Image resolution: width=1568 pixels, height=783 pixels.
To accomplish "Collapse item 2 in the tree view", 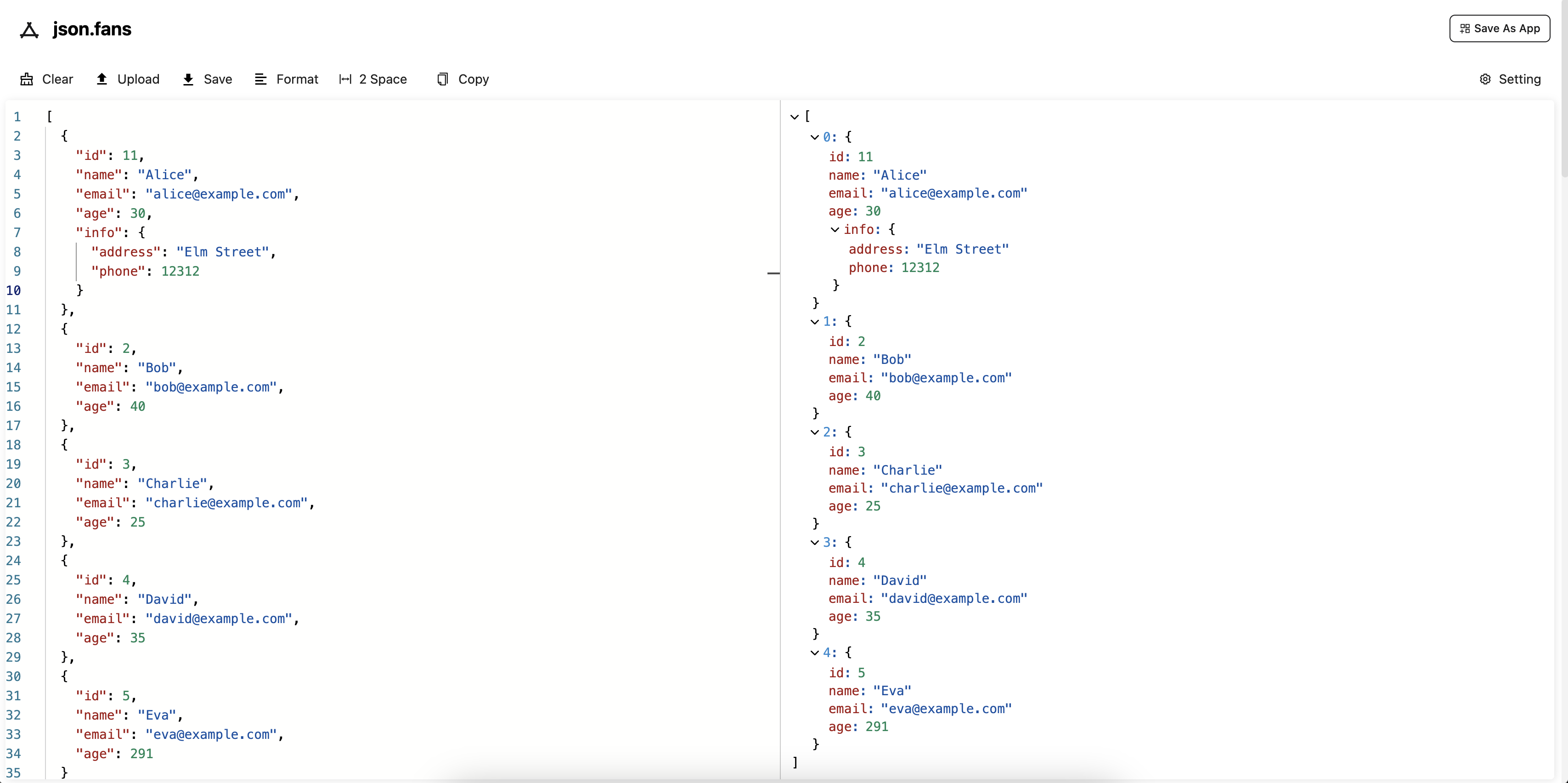I will click(x=814, y=432).
